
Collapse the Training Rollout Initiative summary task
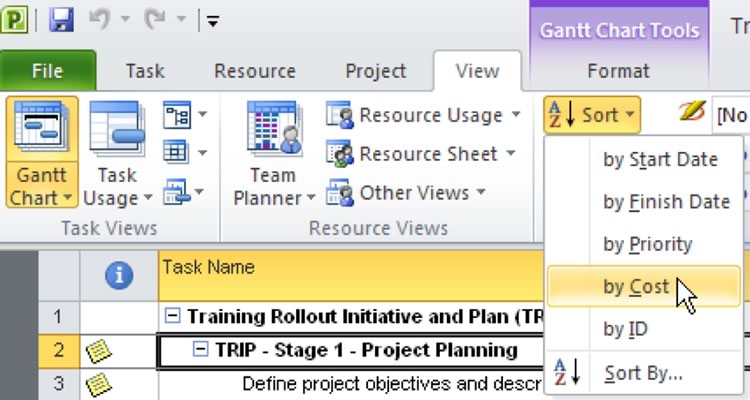coord(173,317)
